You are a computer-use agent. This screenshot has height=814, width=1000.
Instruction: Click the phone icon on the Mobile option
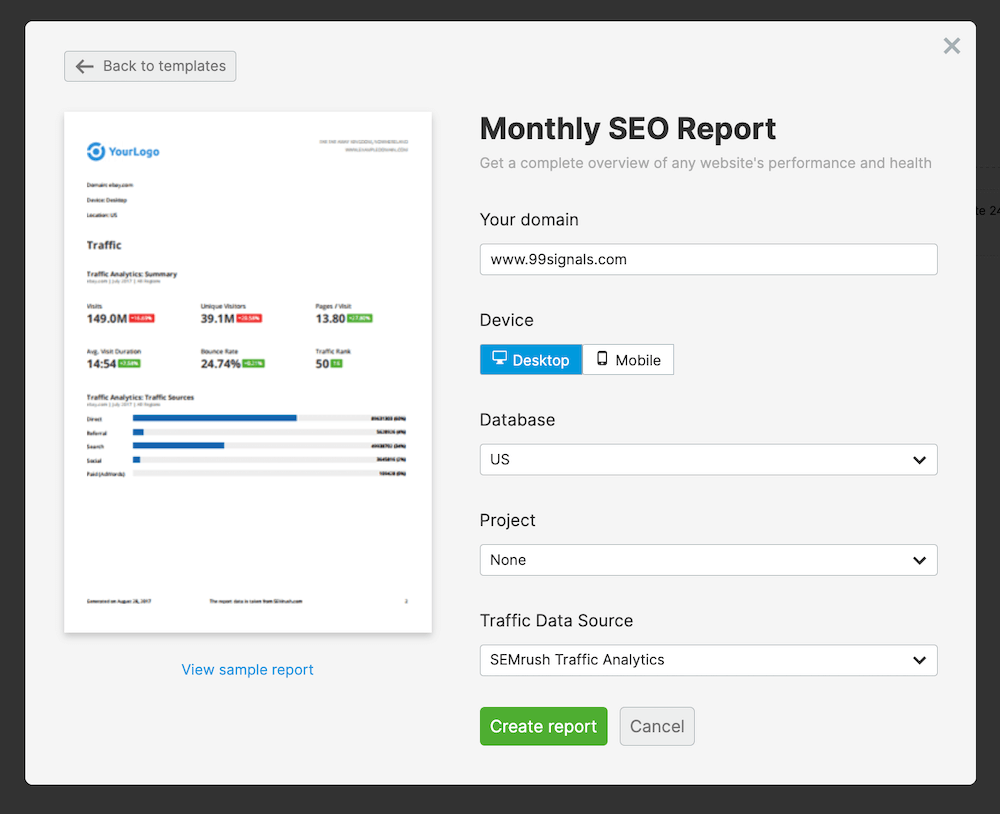tap(602, 359)
